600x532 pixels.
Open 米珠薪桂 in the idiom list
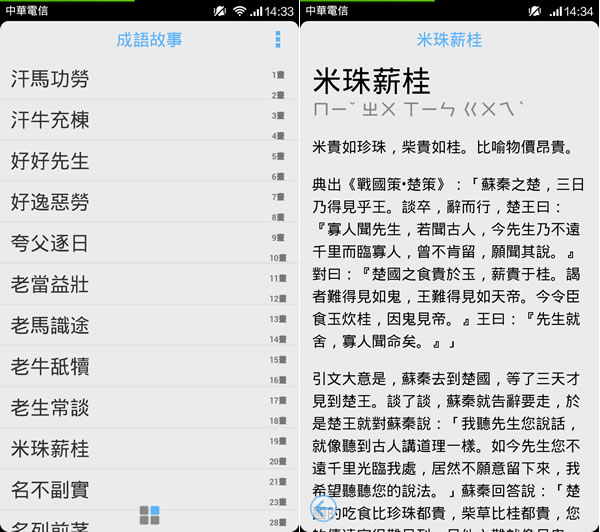coord(149,448)
